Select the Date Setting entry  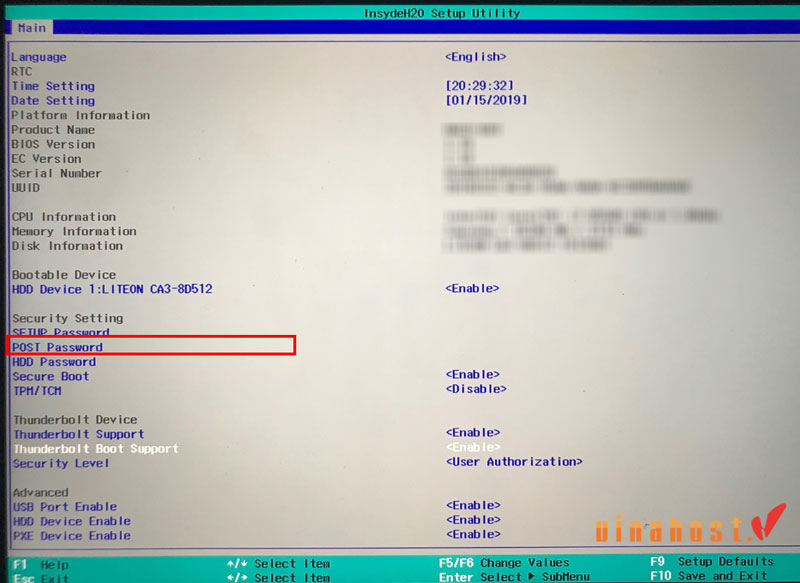53,101
